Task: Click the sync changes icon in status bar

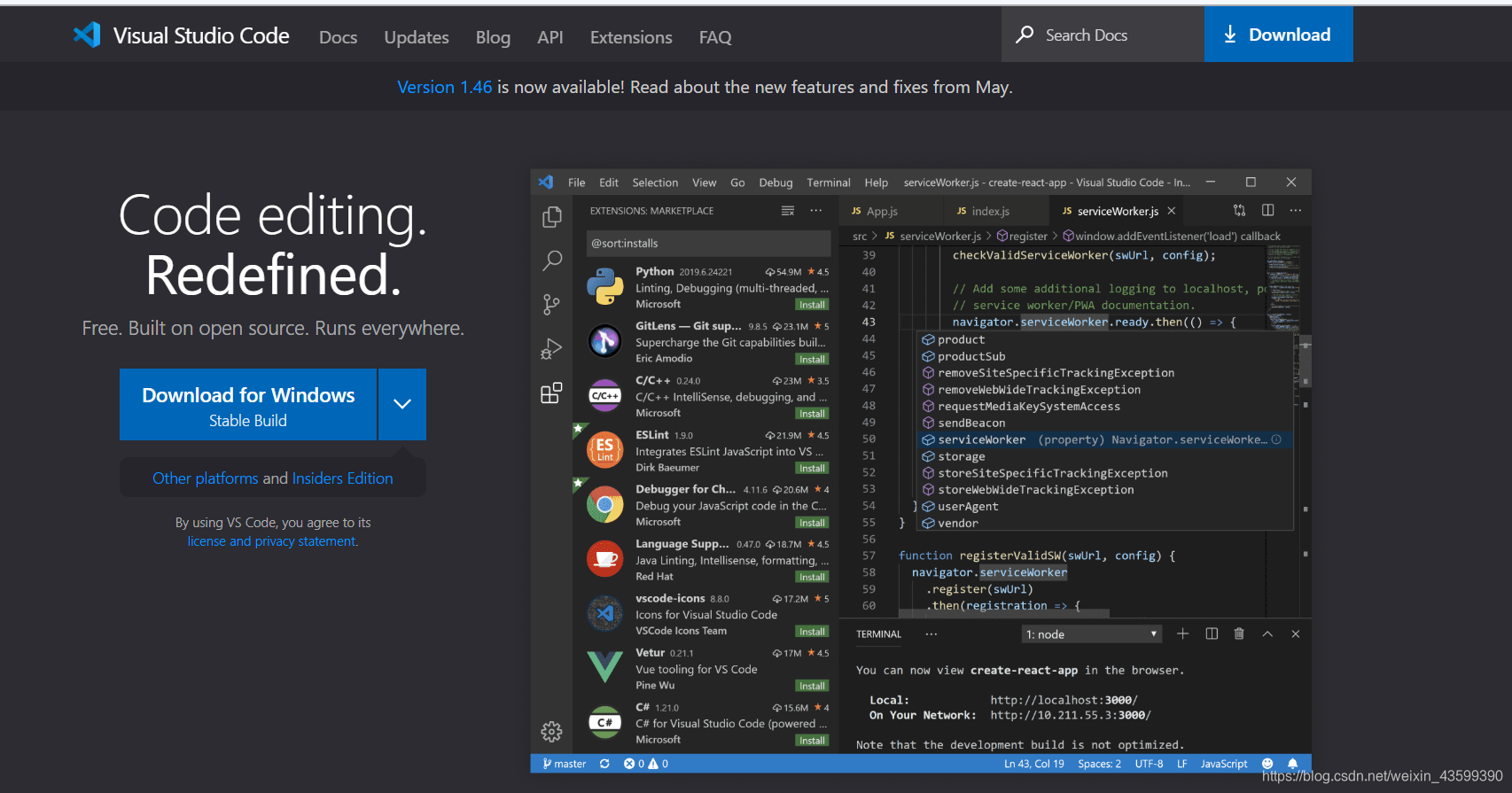Action: point(604,764)
